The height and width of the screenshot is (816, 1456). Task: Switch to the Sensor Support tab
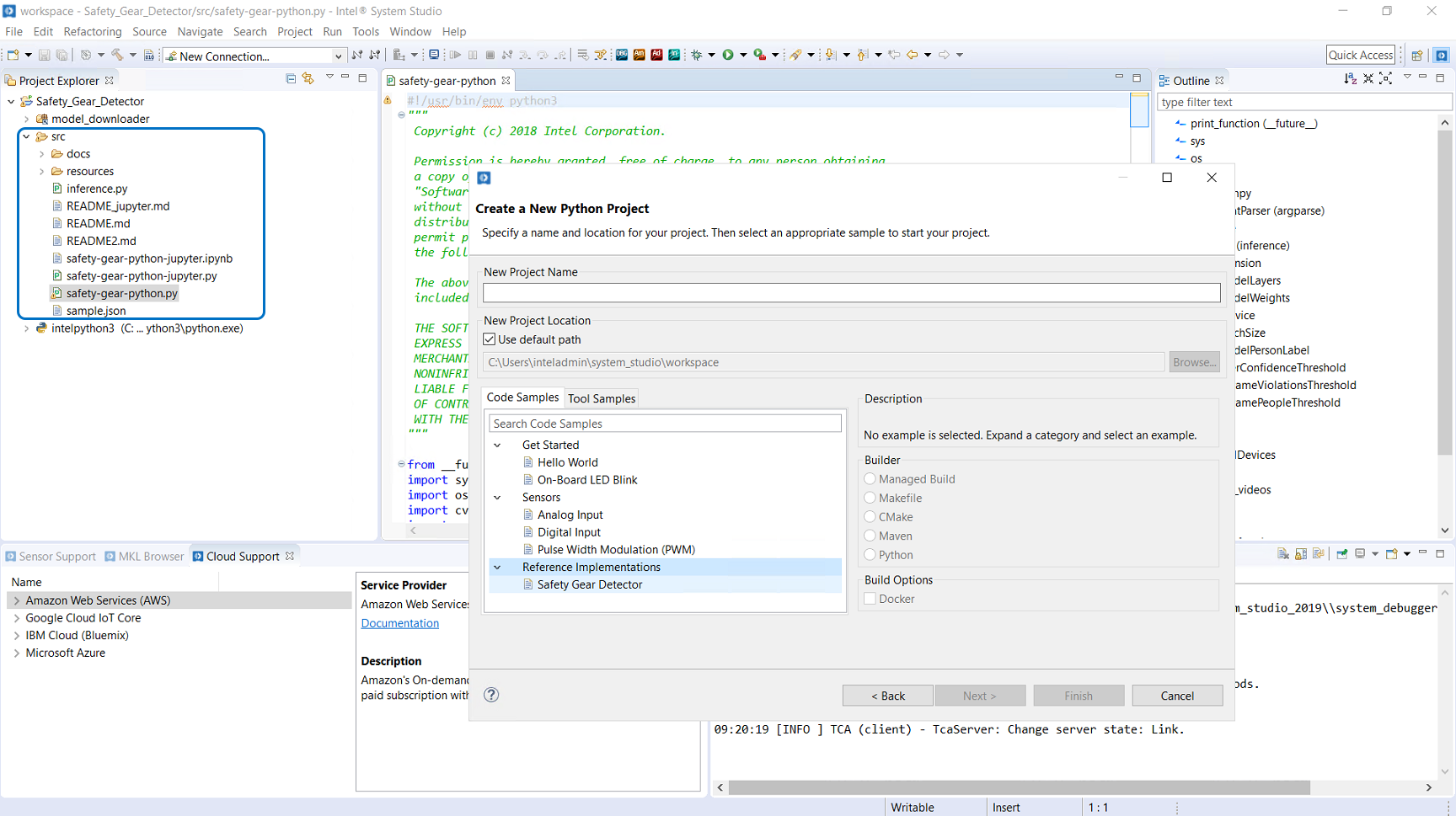coord(50,557)
